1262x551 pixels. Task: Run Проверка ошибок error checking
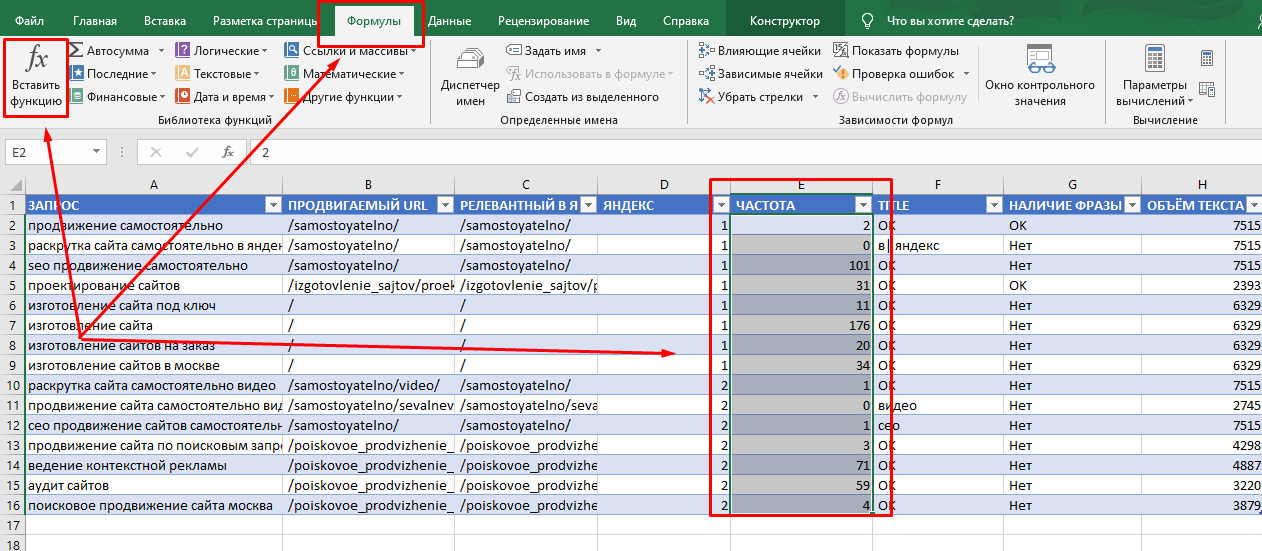(x=893, y=74)
